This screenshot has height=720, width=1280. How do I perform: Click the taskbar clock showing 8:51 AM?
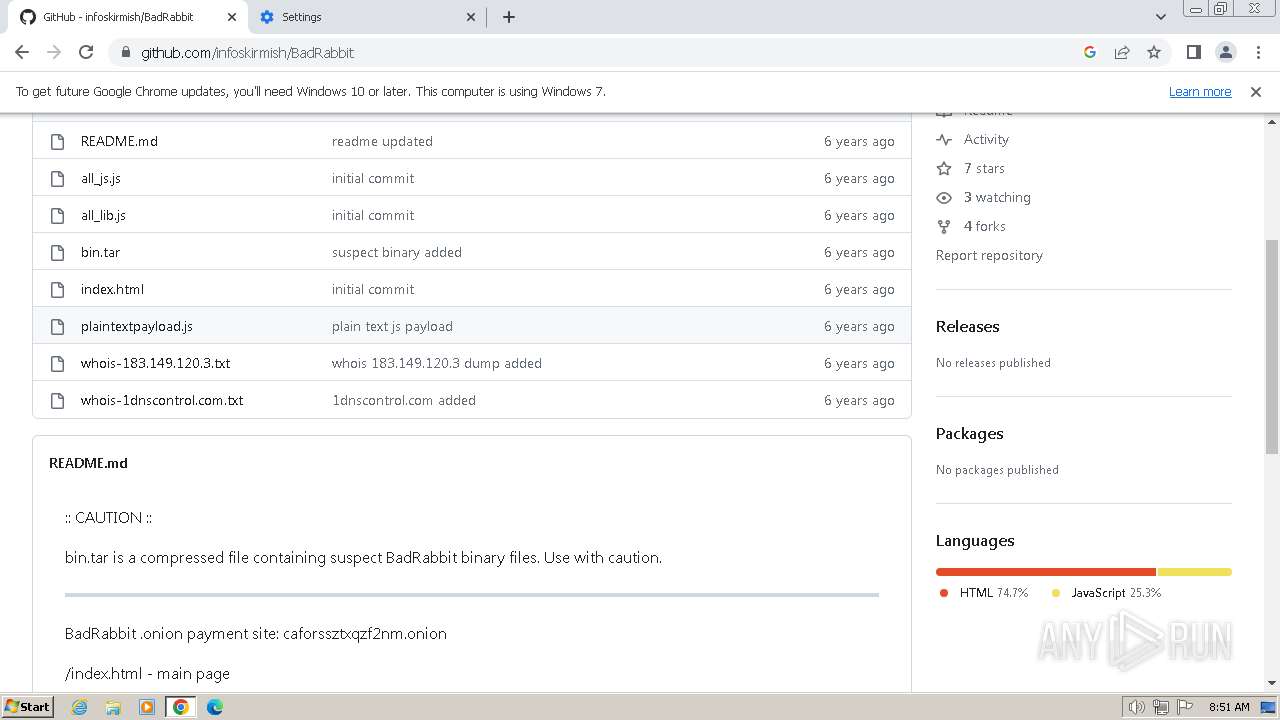tap(1229, 707)
